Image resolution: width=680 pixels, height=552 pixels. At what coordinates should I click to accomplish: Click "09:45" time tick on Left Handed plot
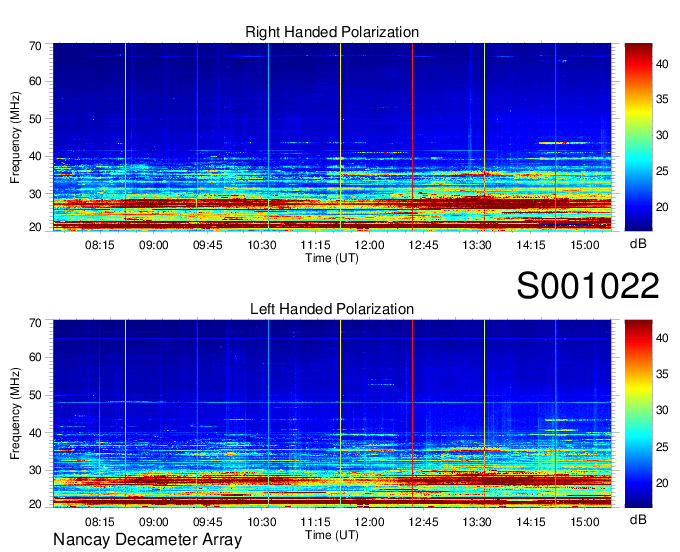click(x=208, y=522)
